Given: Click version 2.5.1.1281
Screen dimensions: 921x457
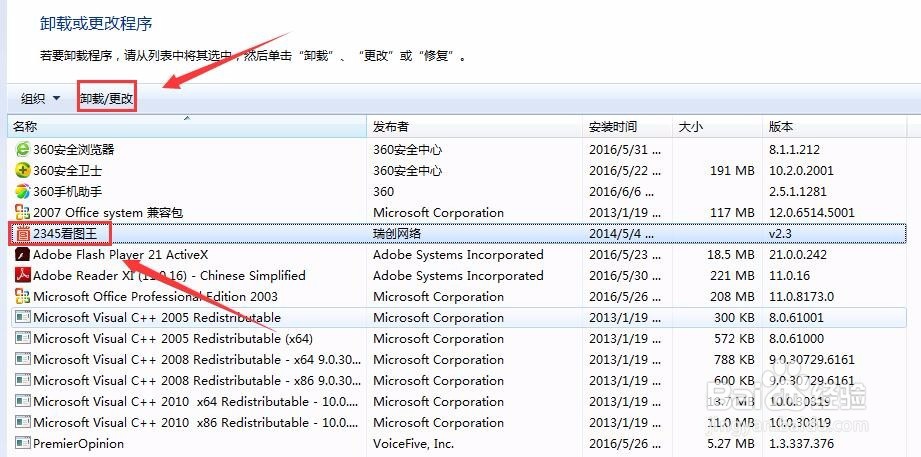Looking at the screenshot, I should (798, 191).
